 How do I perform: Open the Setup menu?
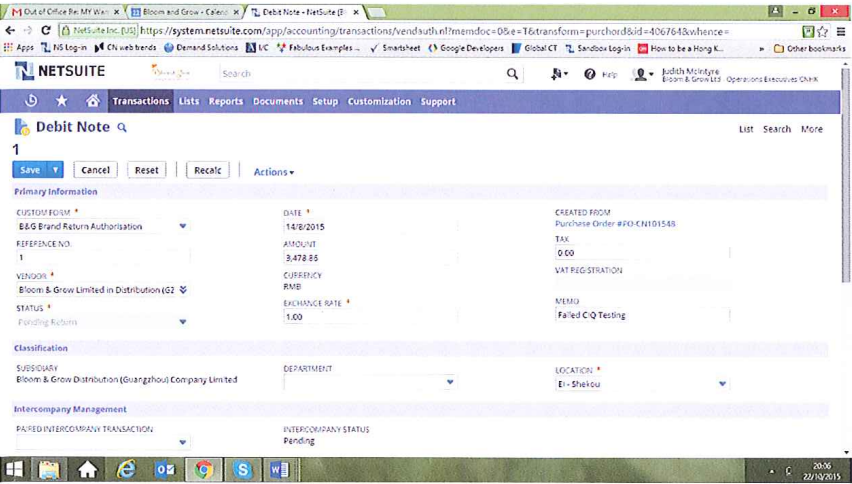pos(325,102)
